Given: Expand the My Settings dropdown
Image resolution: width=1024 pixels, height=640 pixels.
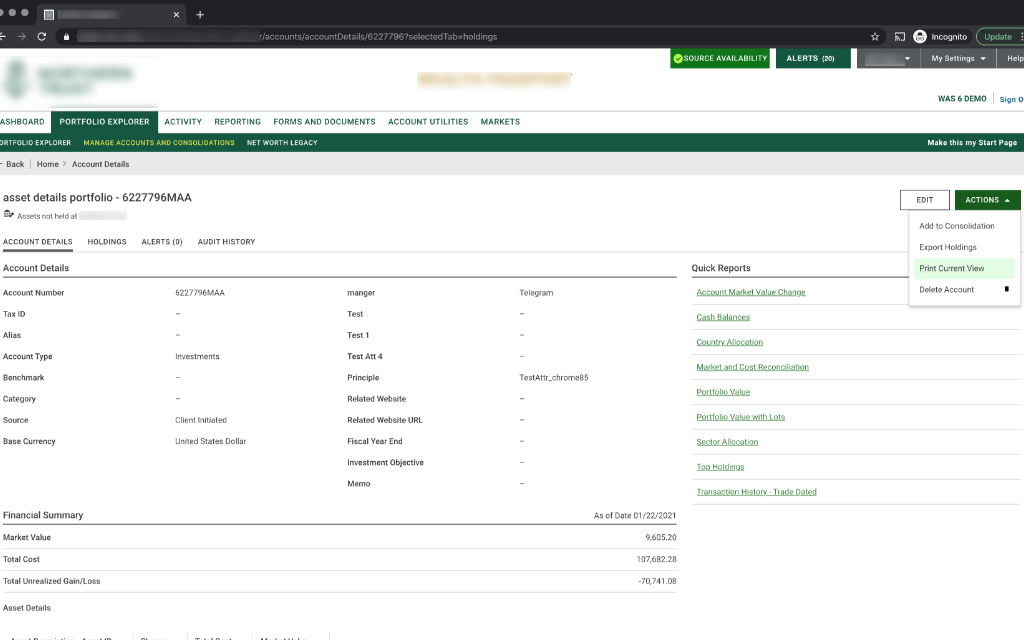Looking at the screenshot, I should click(958, 59).
